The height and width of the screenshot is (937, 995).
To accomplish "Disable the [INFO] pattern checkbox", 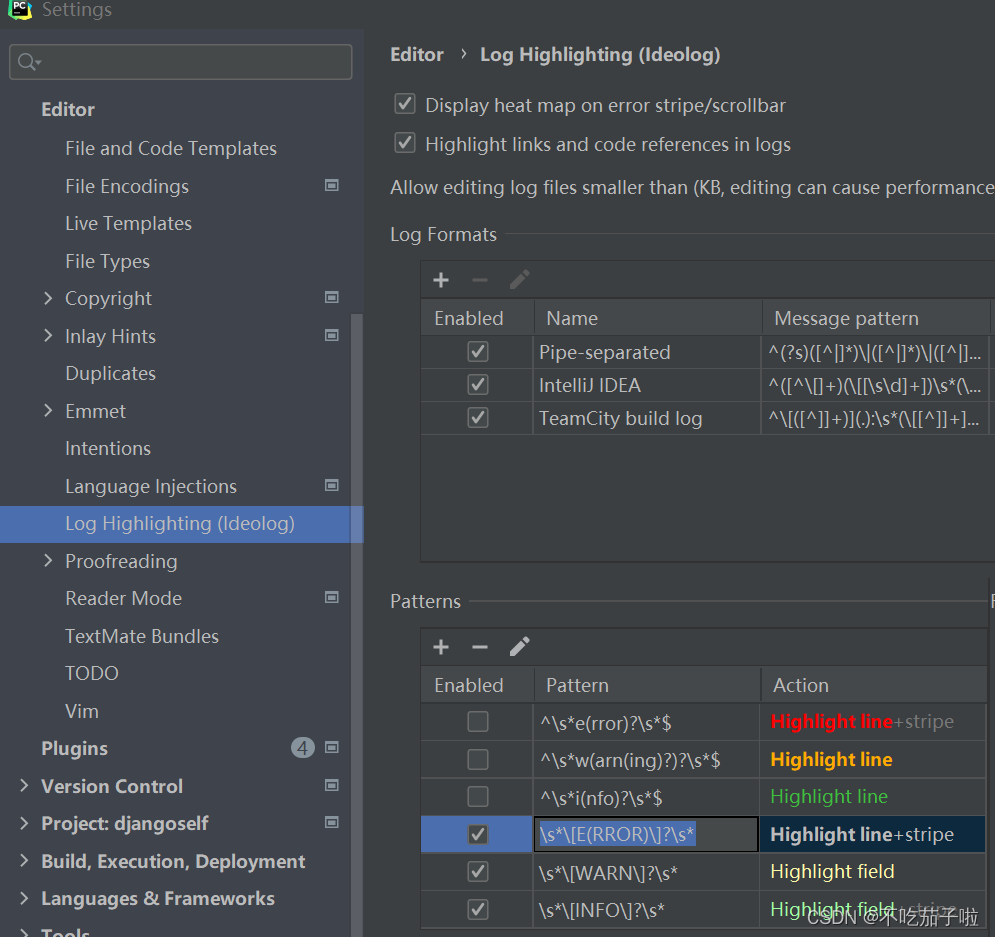I will [x=478, y=910].
